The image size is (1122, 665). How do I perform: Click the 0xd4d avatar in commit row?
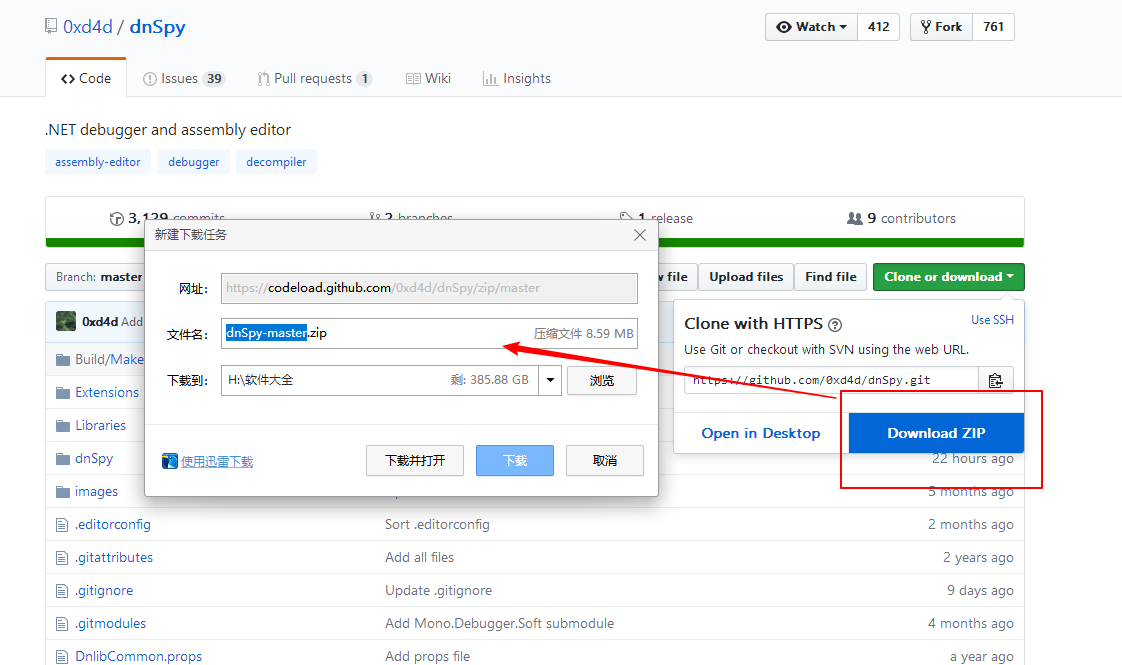coord(66,321)
